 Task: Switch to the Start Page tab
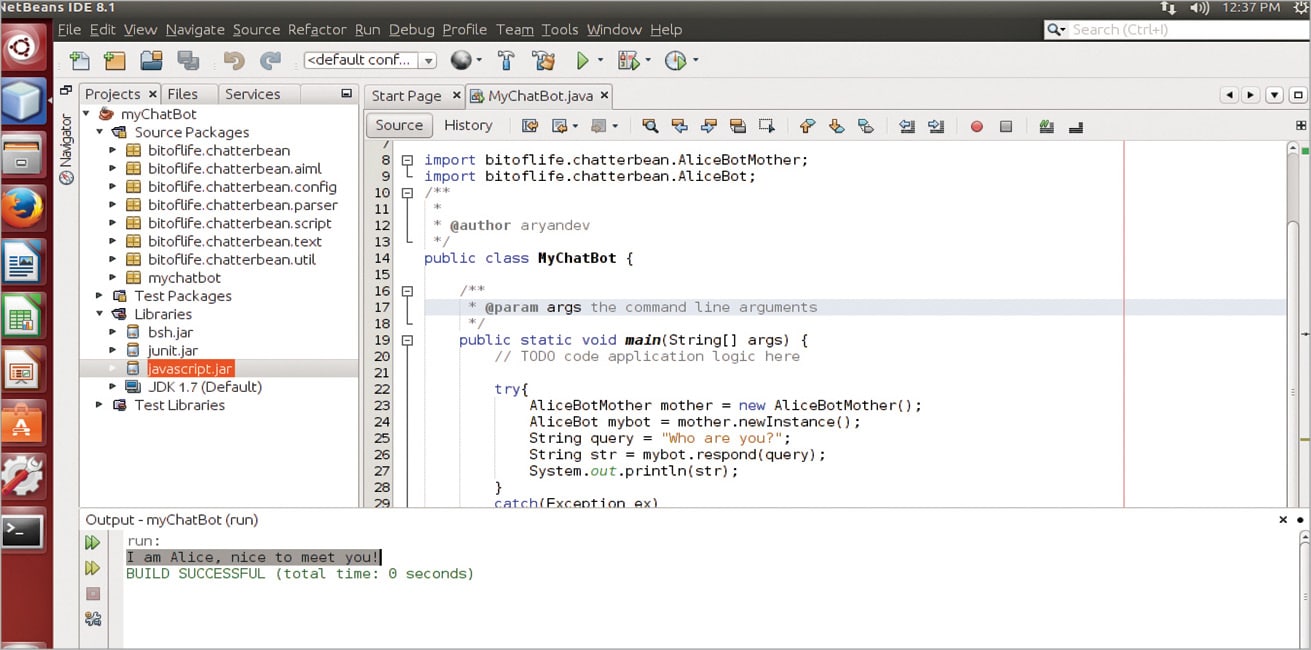tap(406, 96)
